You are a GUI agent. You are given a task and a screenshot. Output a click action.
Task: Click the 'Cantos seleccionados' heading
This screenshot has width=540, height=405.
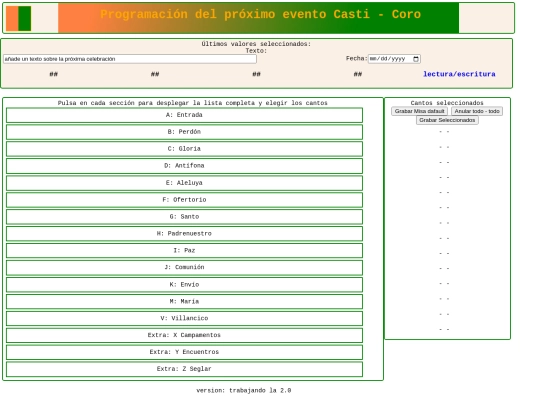click(447, 103)
